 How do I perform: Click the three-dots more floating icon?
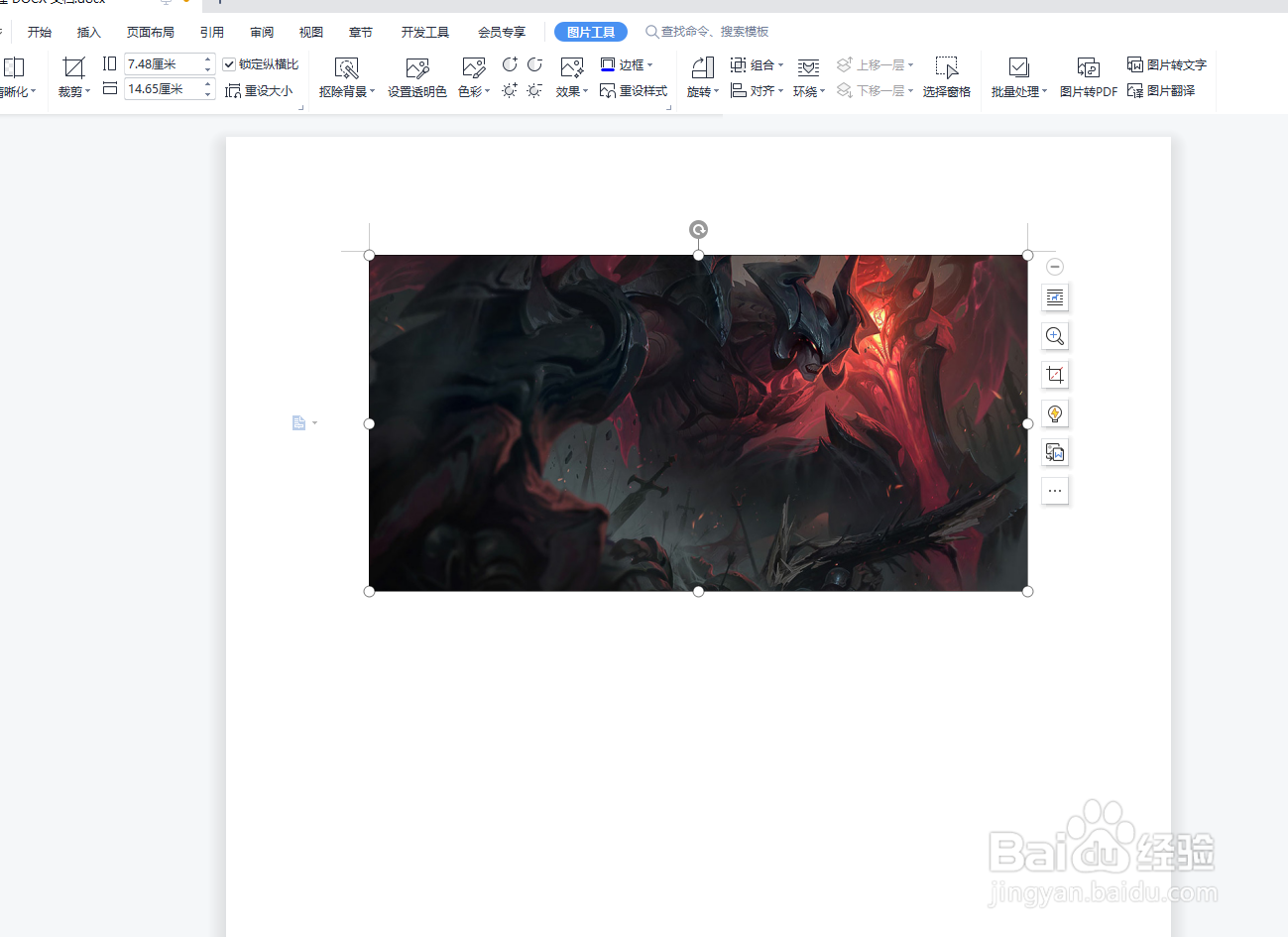point(1055,491)
